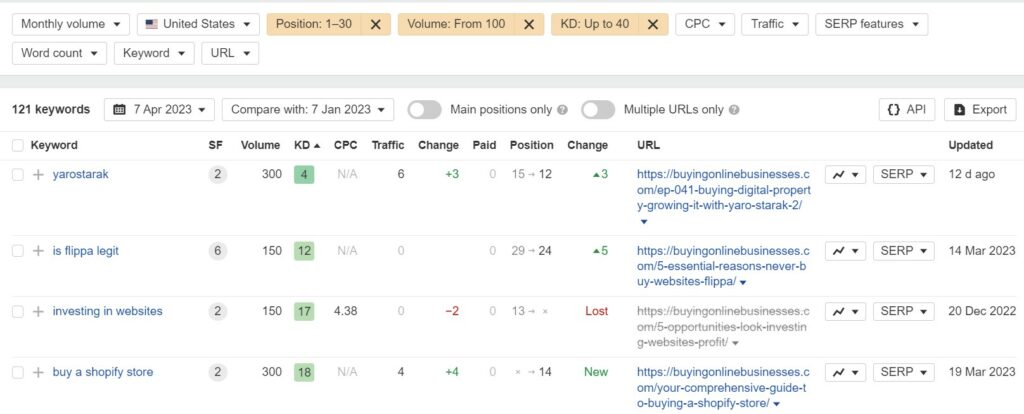Open chart icon for yarostarak row
The image size is (1024, 414).
[x=845, y=175]
